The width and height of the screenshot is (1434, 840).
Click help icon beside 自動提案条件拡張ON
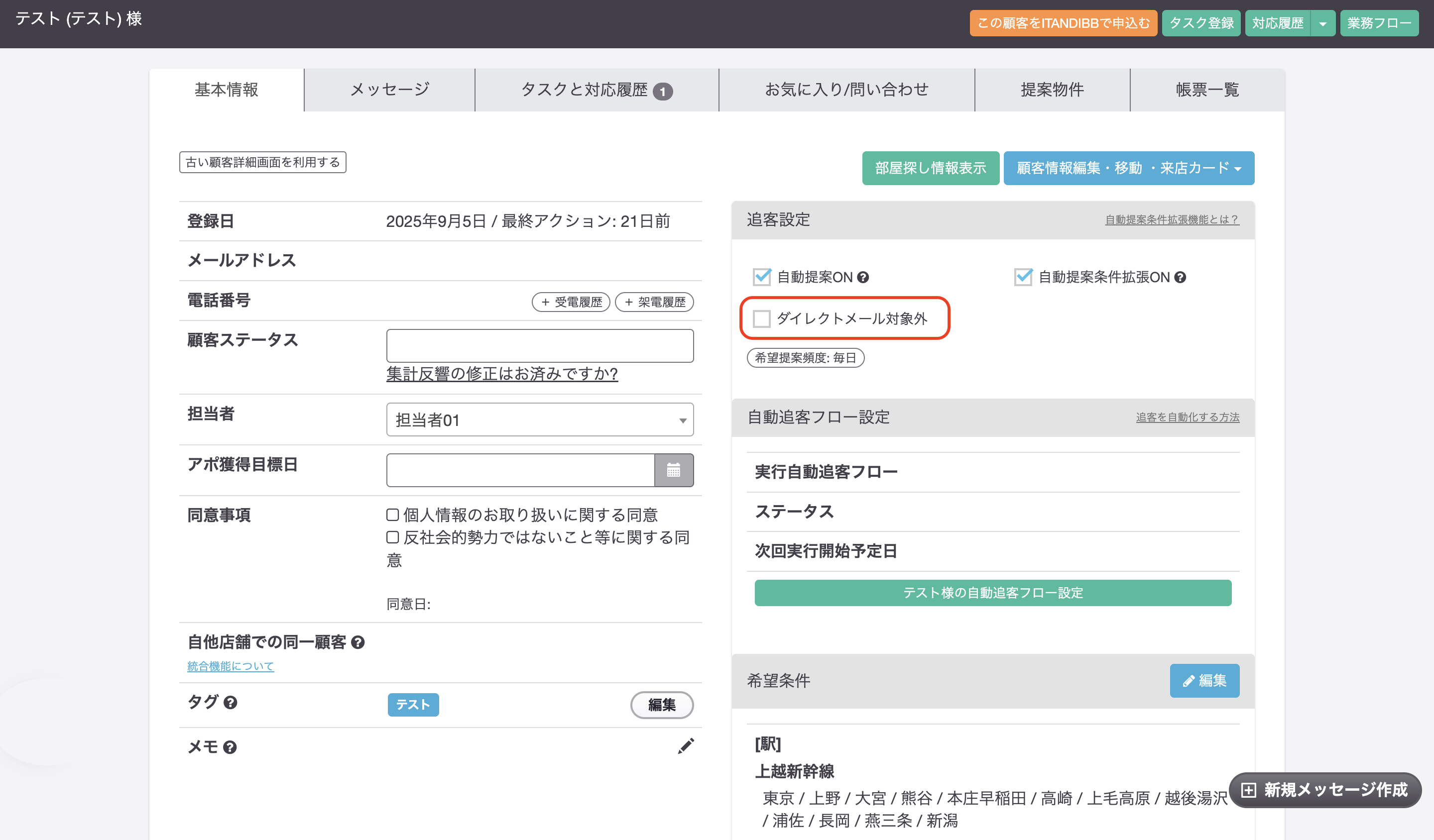1180,278
